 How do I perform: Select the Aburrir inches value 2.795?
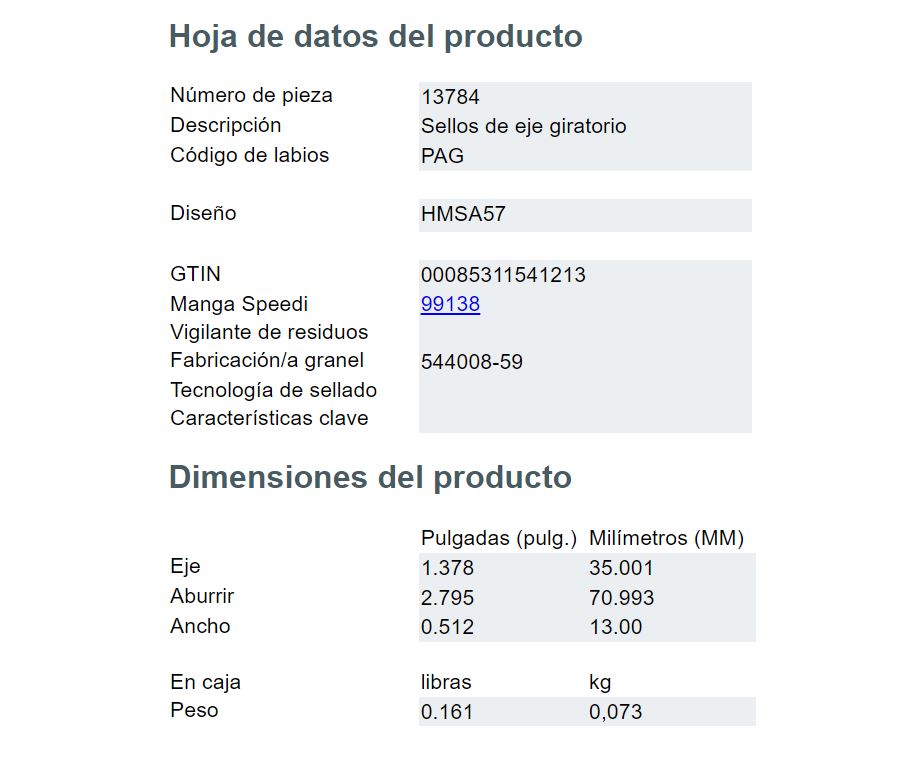(x=447, y=597)
